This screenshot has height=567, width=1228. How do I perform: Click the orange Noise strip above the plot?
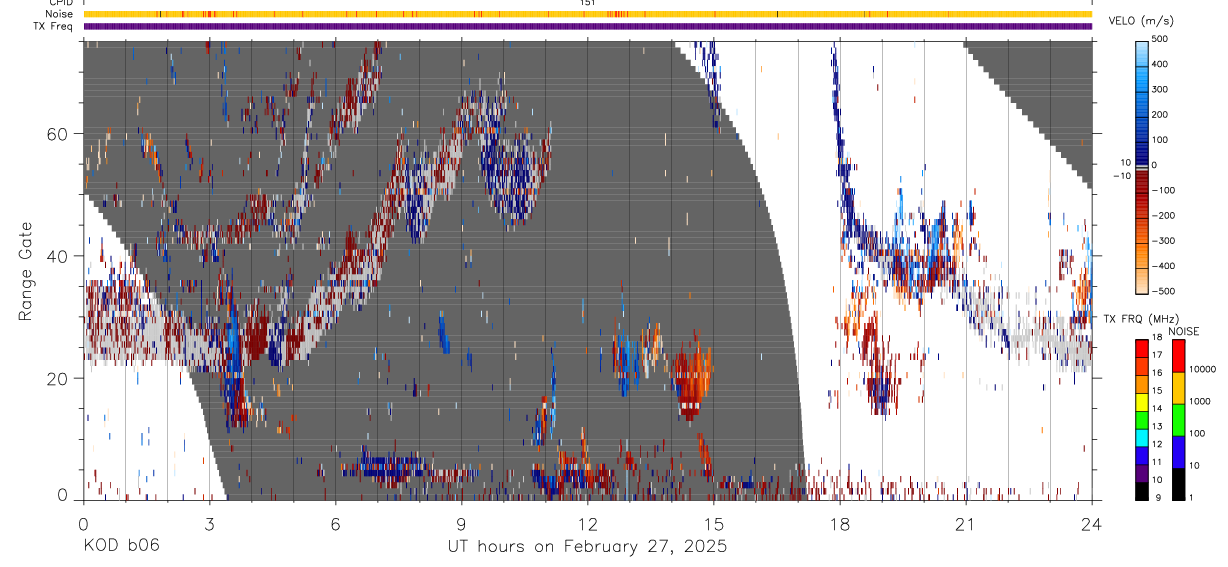pyautogui.click(x=587, y=14)
